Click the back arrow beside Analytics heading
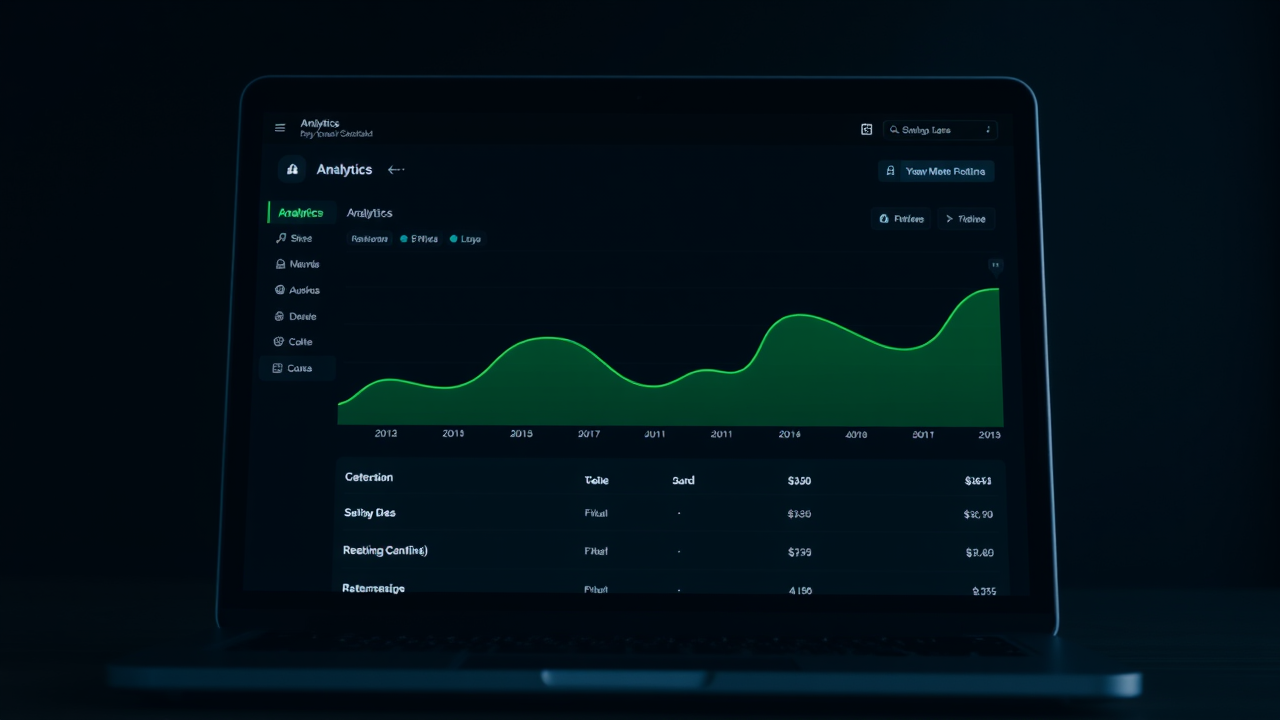This screenshot has height=720, width=1280. 396,170
